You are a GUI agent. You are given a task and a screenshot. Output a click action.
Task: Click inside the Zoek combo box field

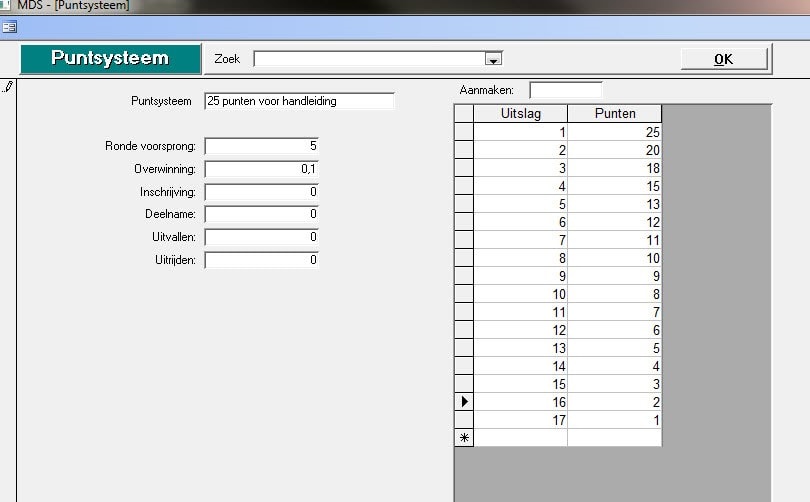[370, 59]
